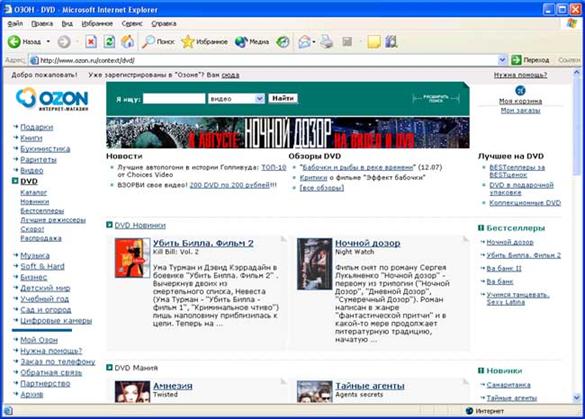Click the Найти search button
This screenshot has width=585, height=419.
283,99
